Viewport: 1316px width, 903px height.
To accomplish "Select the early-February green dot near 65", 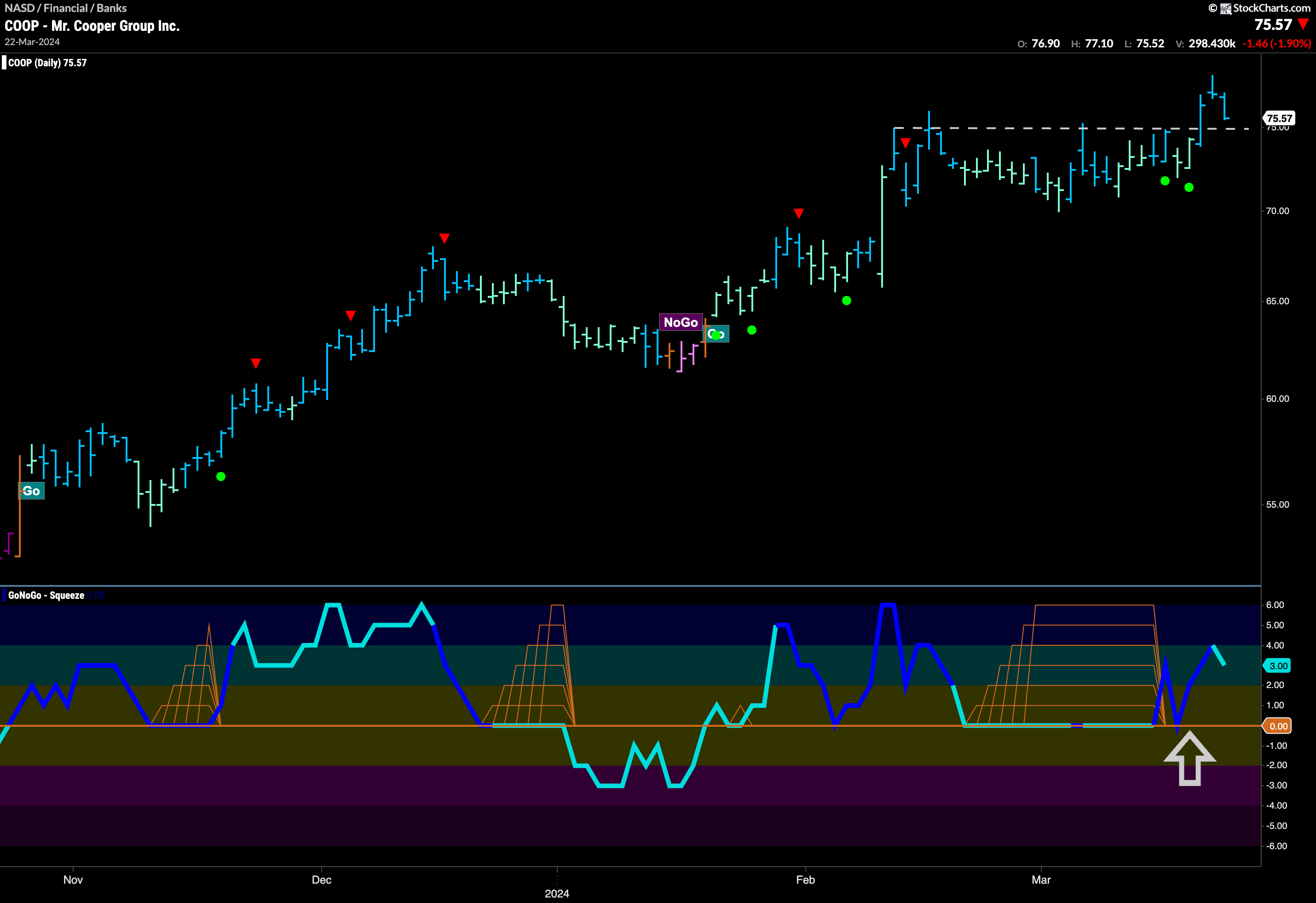I will point(847,300).
